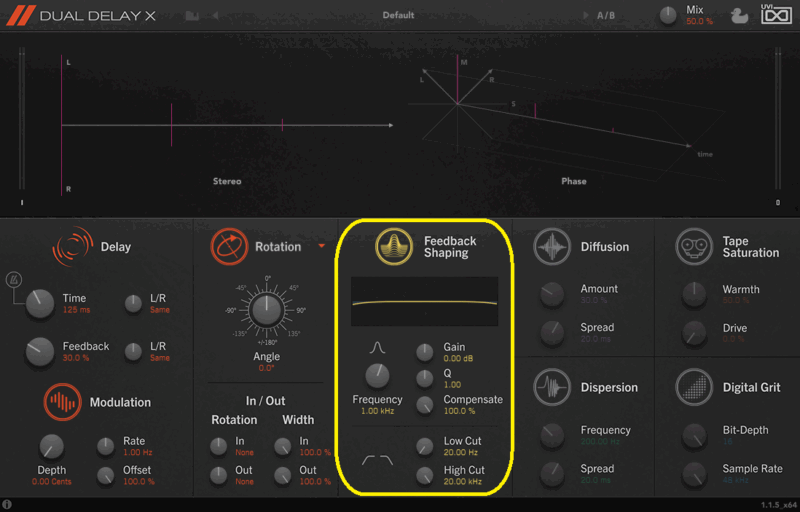Click the ducking duck icon
800x512 pixels.
click(739, 16)
